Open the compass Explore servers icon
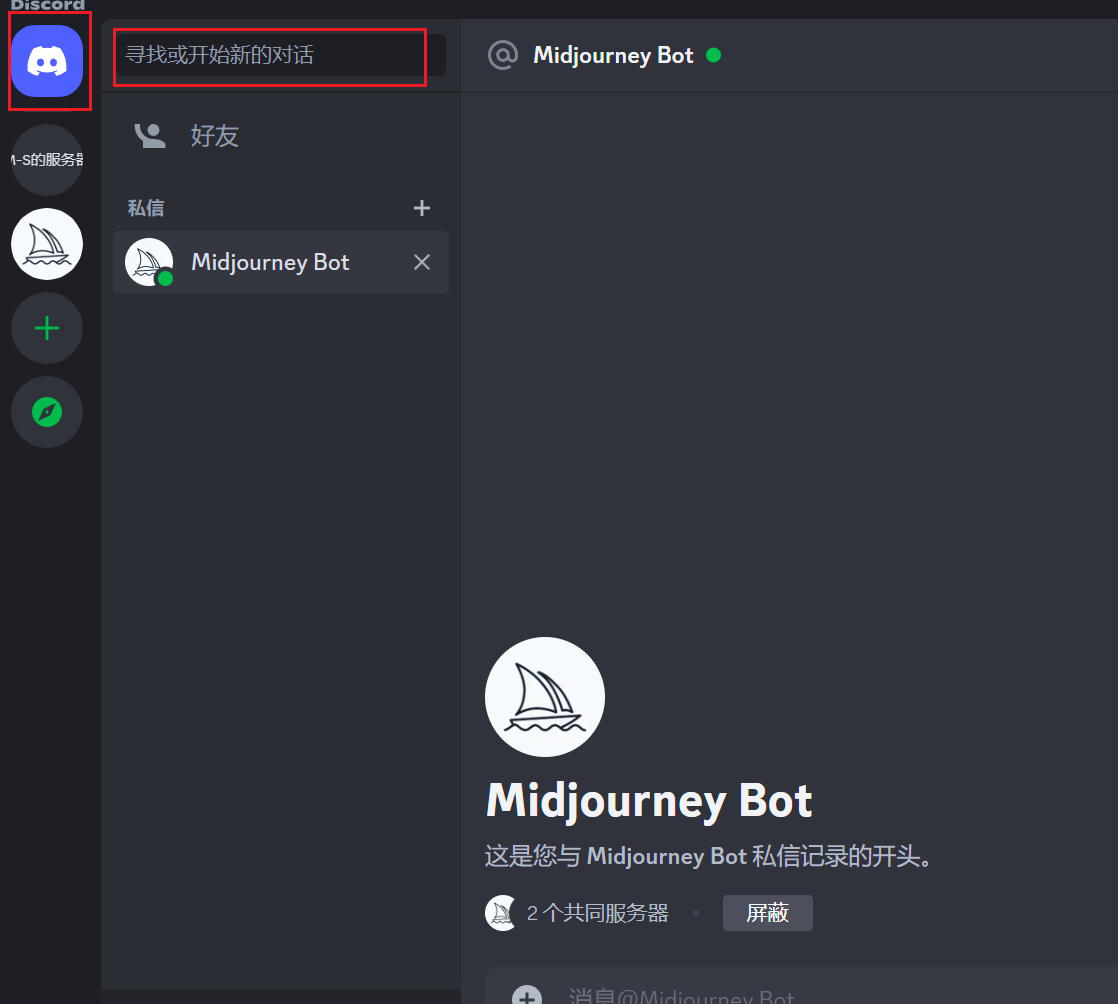This screenshot has height=1004, width=1118. point(47,412)
